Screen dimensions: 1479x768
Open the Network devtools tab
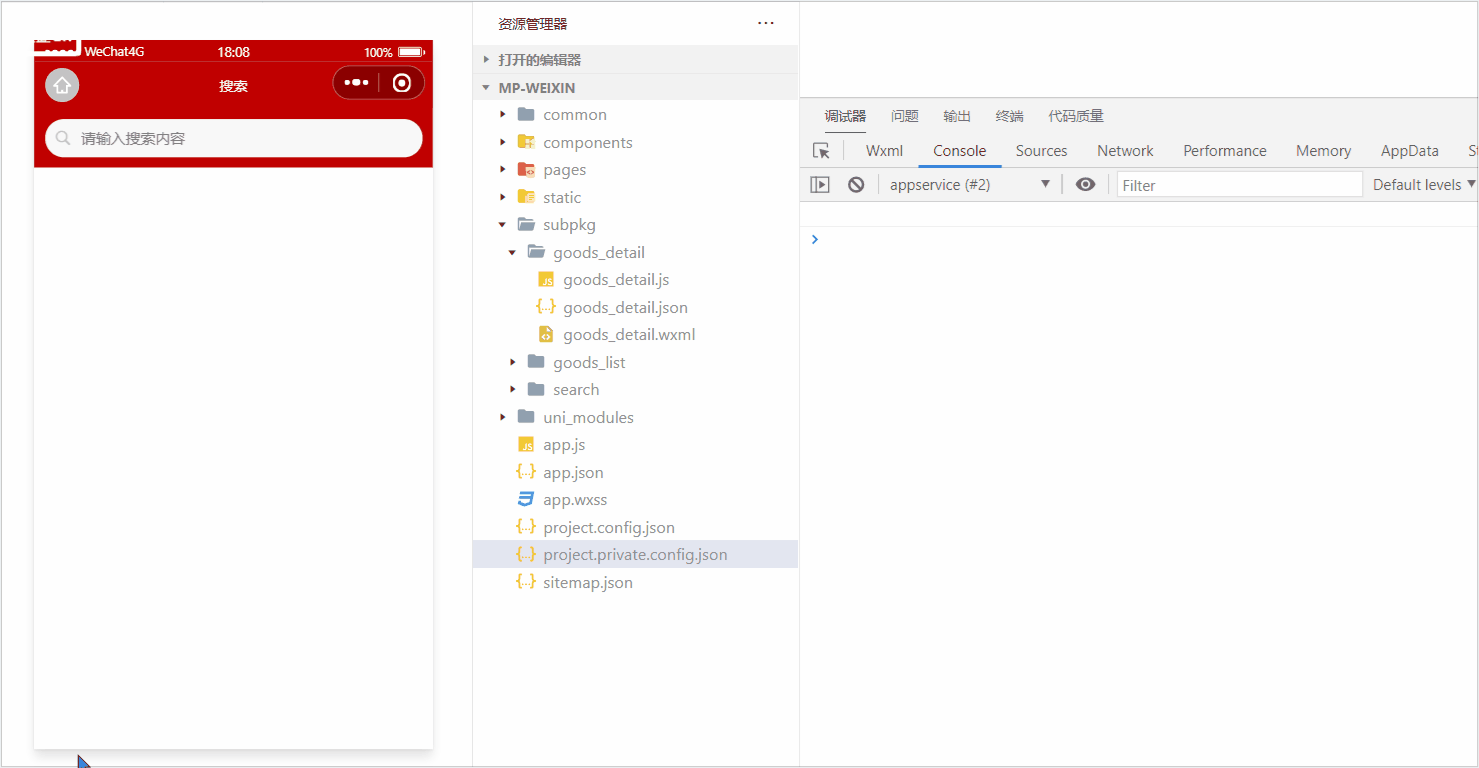[x=1125, y=151]
